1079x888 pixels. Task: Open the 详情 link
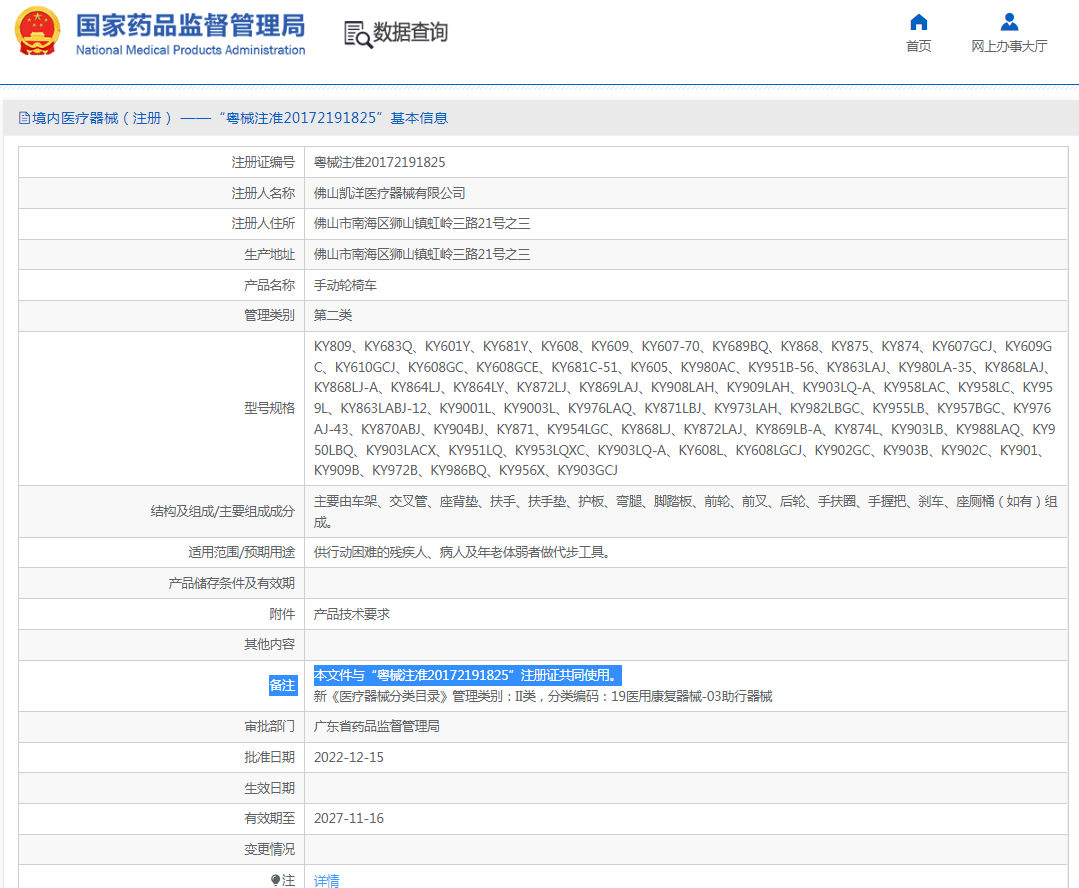coord(327,880)
